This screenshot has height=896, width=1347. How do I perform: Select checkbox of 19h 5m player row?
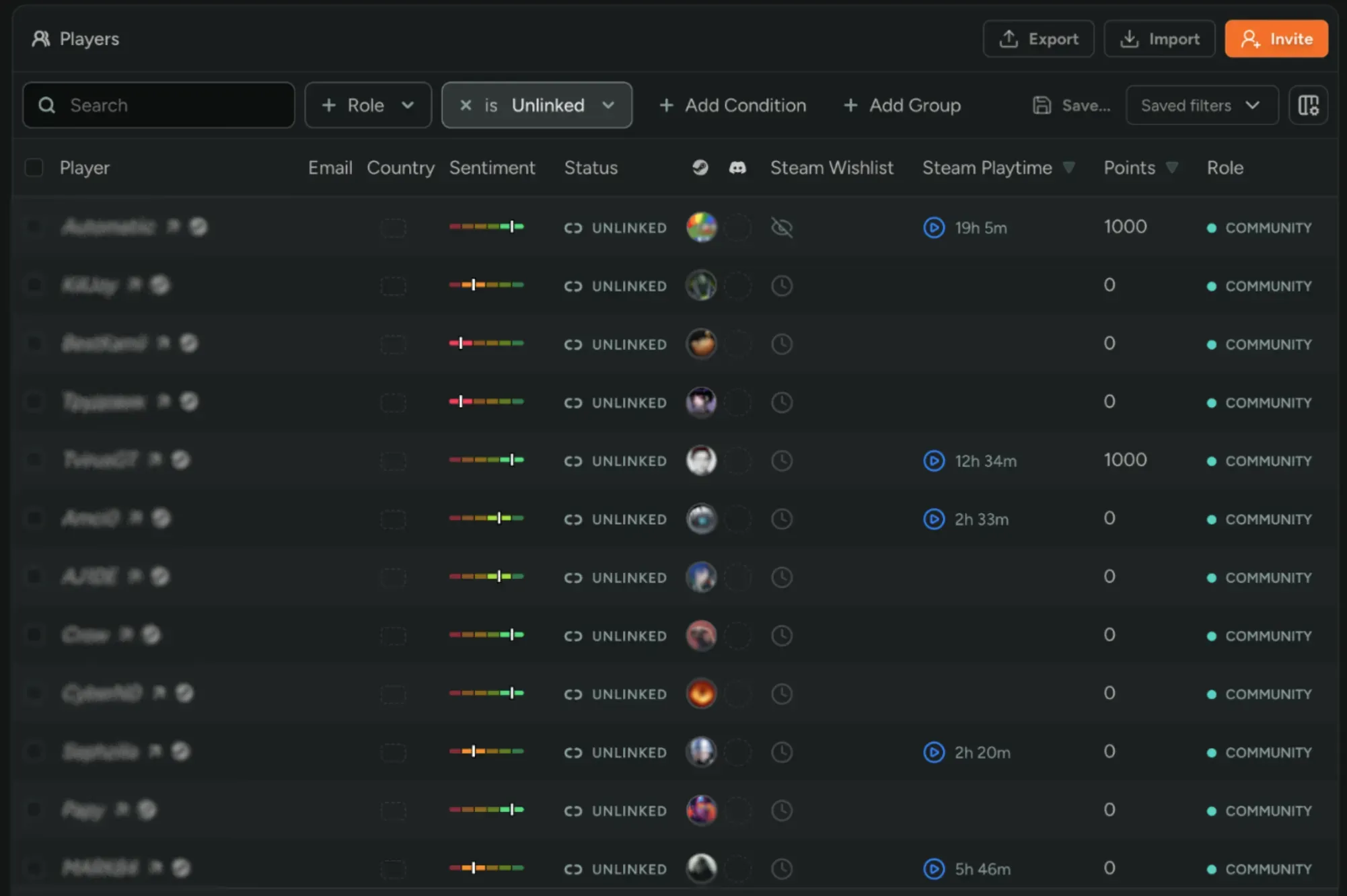[34, 227]
